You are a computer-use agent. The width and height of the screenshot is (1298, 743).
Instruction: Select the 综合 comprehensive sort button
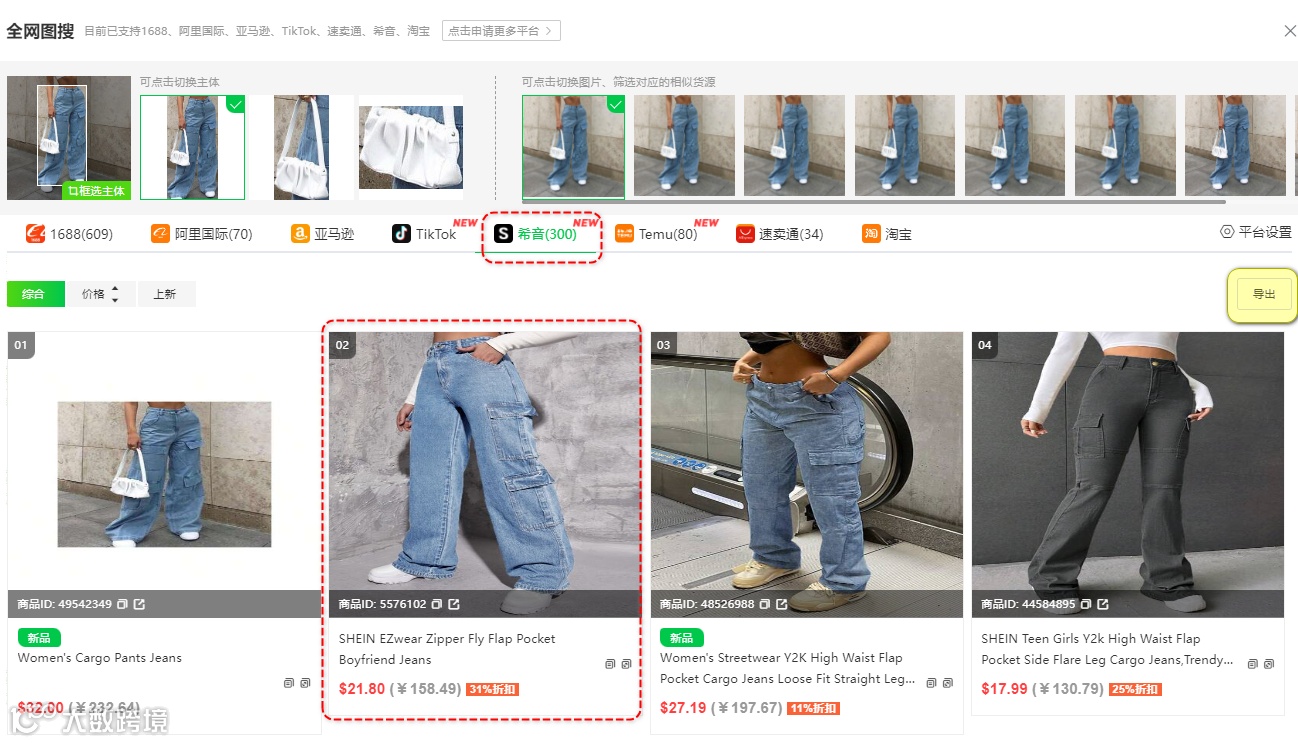[x=34, y=294]
